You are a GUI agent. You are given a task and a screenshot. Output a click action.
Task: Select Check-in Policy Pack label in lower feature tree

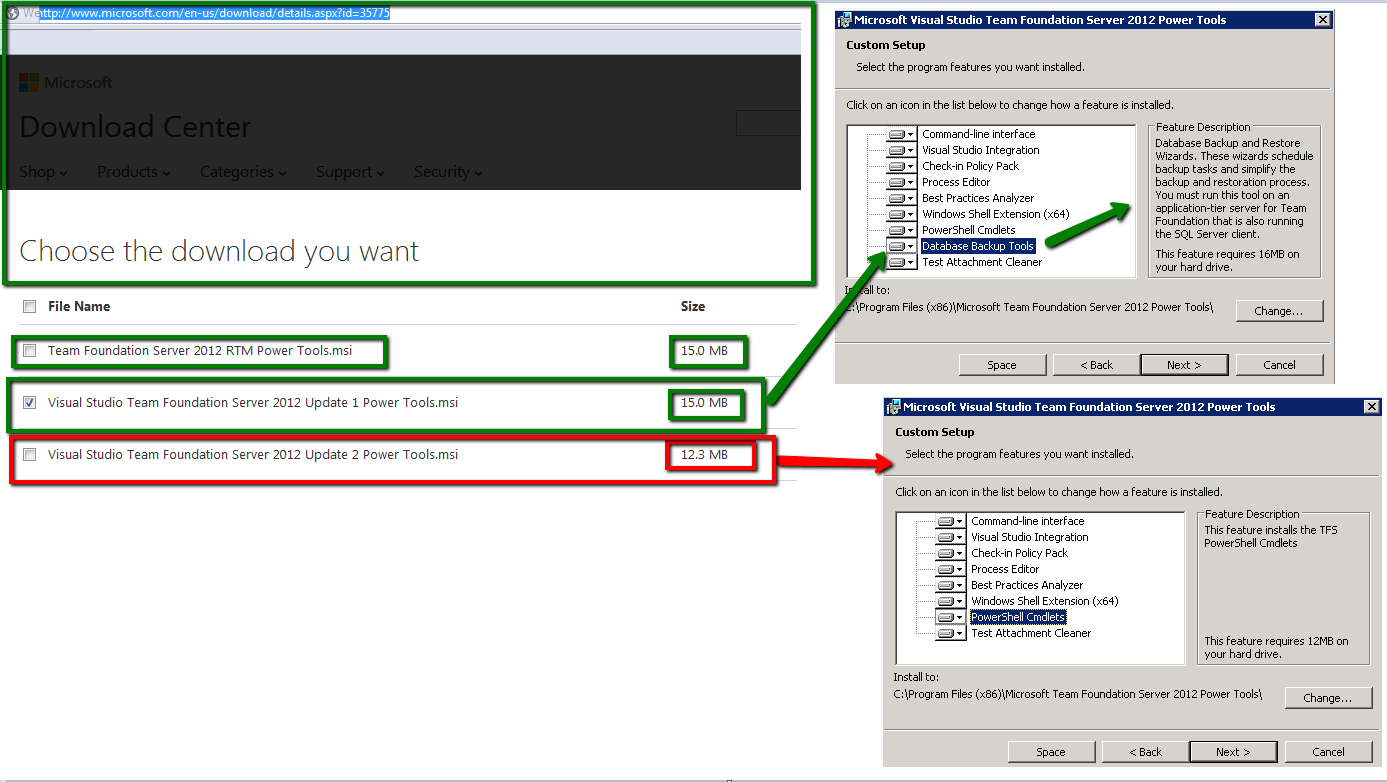click(x=1019, y=553)
